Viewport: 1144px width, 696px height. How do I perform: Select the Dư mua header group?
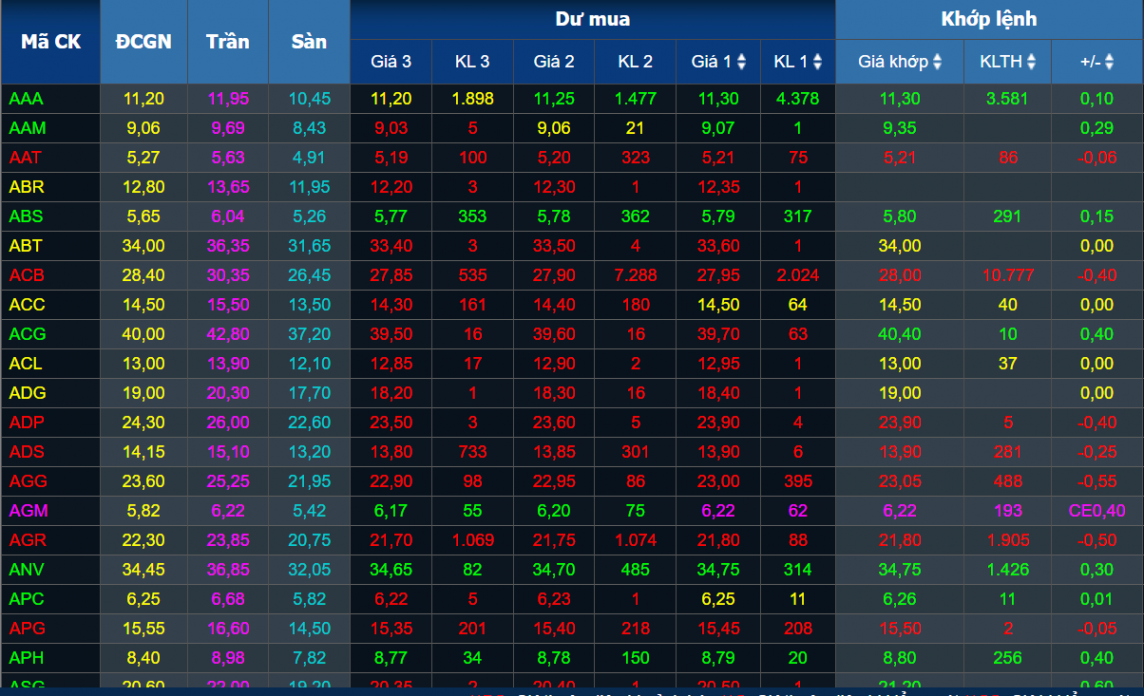coord(592,19)
